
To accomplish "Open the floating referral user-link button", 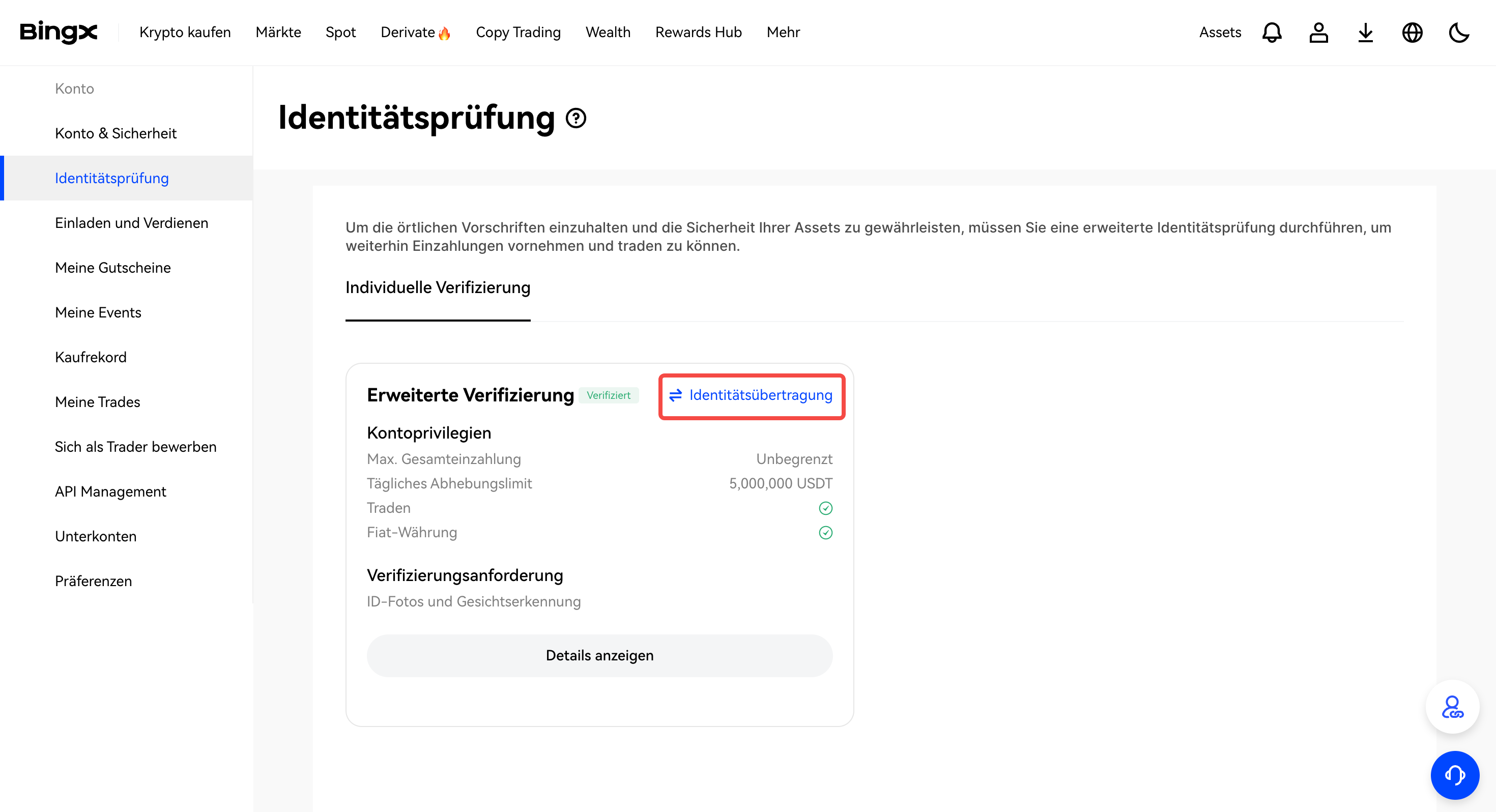I will pyautogui.click(x=1452, y=706).
